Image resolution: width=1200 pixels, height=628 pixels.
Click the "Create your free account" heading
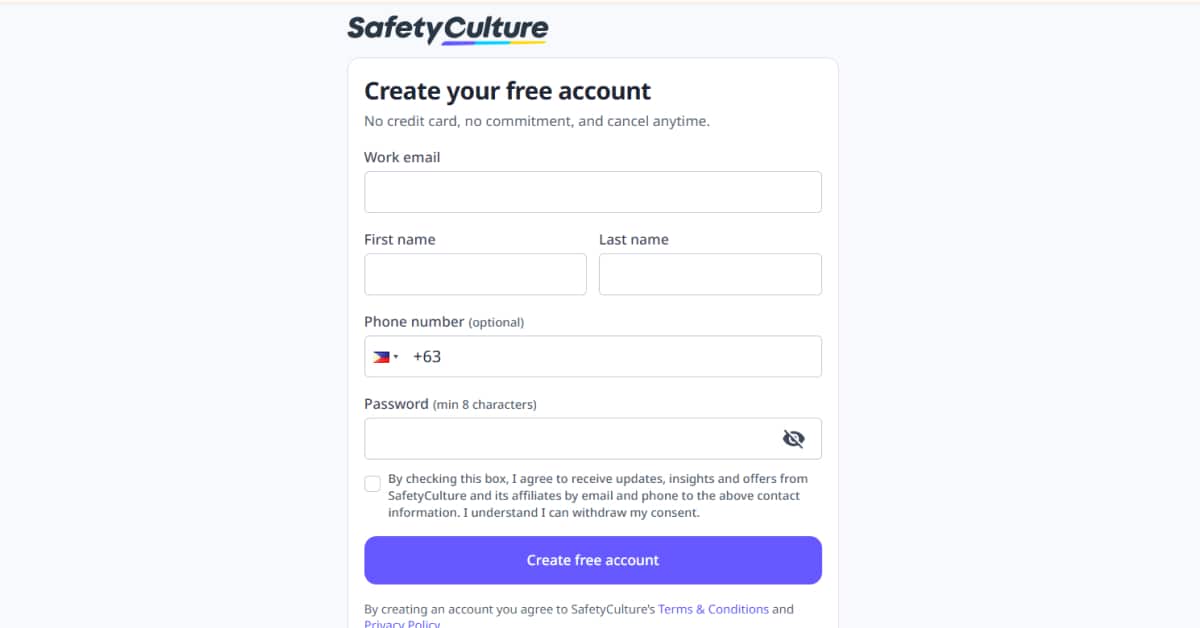click(x=507, y=91)
